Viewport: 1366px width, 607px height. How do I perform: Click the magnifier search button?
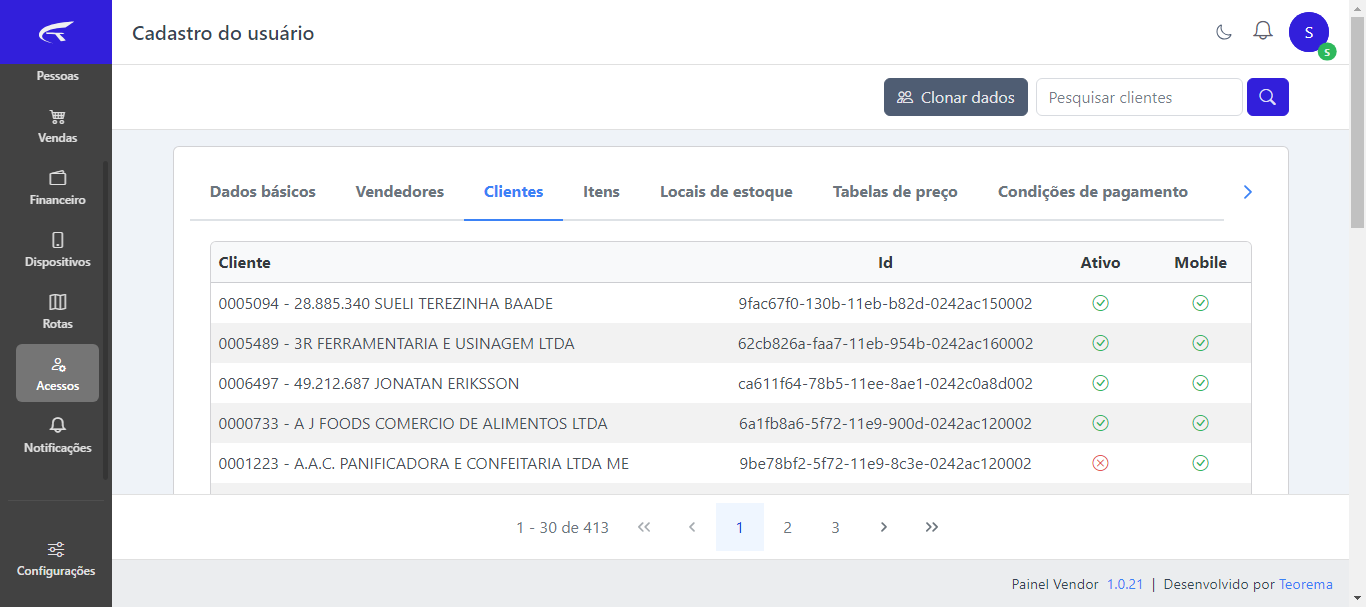[1268, 97]
